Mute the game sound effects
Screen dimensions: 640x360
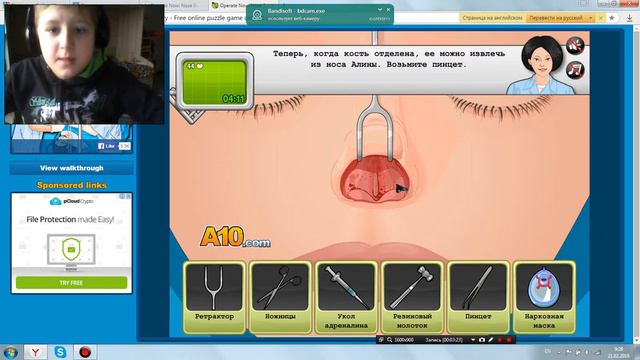tap(575, 45)
